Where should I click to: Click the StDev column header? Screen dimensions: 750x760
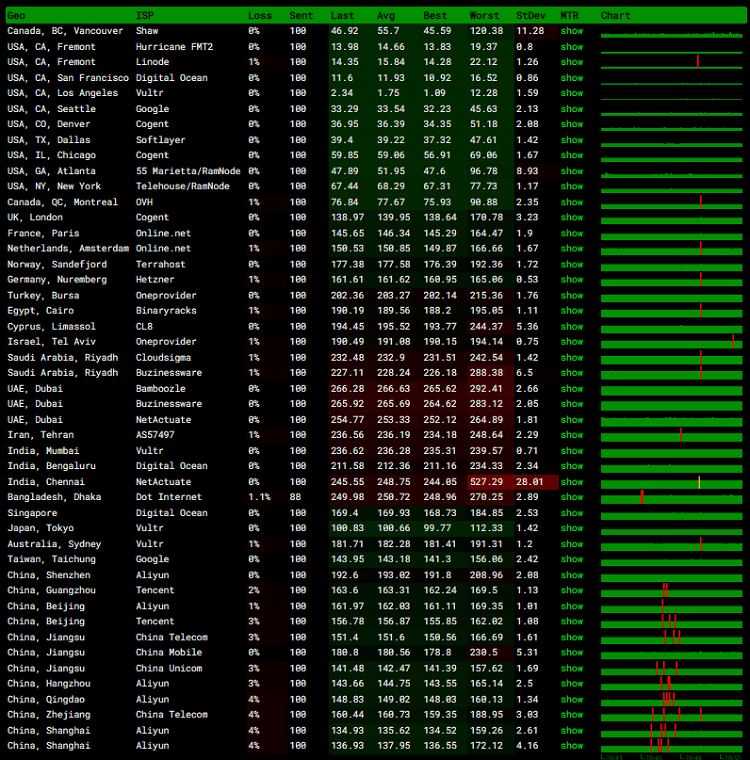pyautogui.click(x=530, y=16)
